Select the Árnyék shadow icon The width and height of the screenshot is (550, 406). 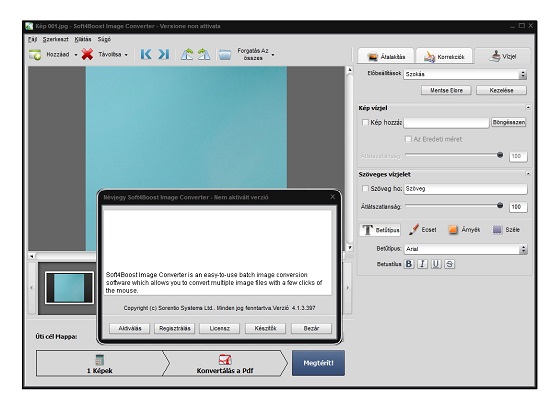pyautogui.click(x=453, y=229)
